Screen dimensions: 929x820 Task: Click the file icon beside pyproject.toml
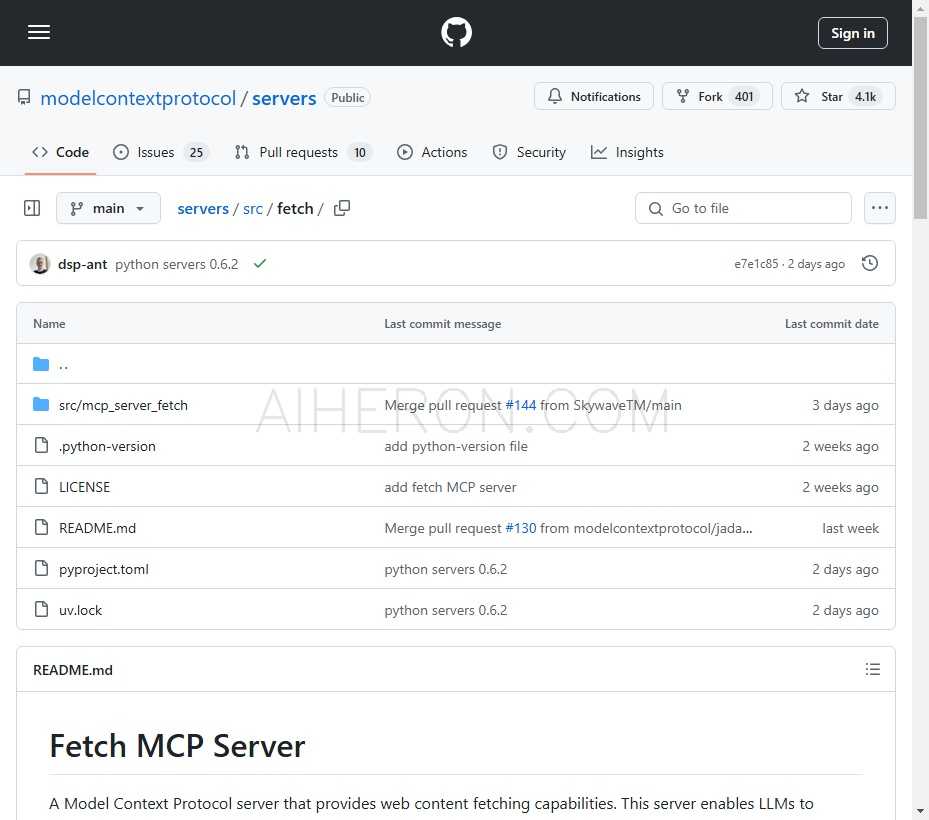tap(41, 568)
